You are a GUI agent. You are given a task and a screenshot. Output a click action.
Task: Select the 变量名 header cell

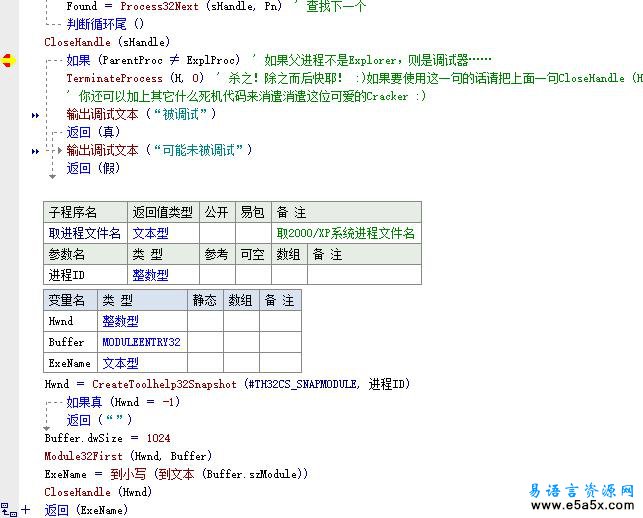click(x=70, y=300)
